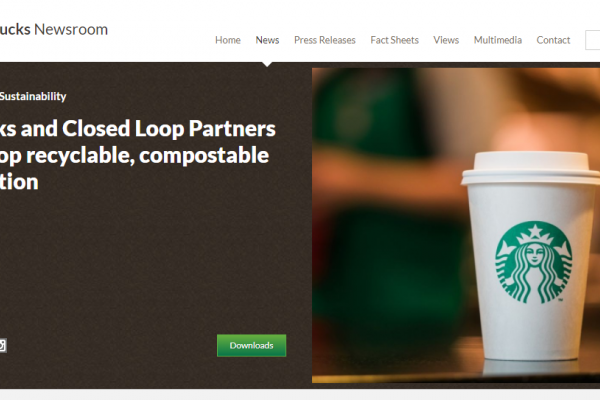The height and width of the screenshot is (400, 600).
Task: Switch to the Views section
Action: click(x=446, y=40)
